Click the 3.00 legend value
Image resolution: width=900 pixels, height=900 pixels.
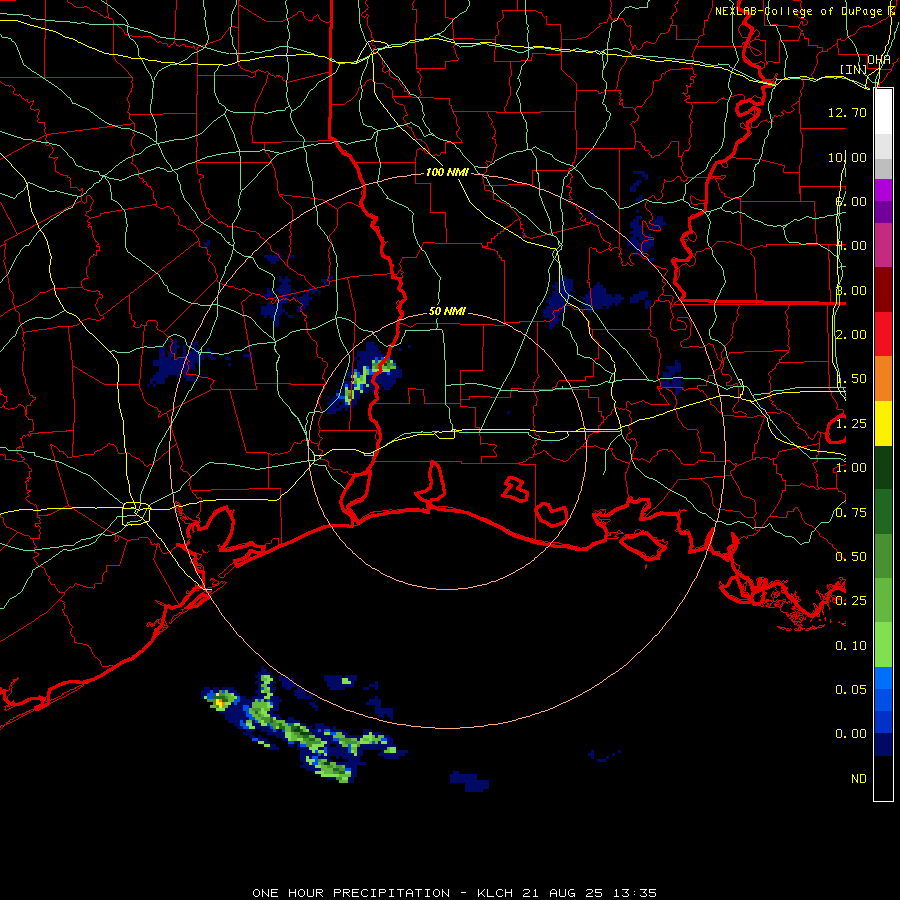[x=851, y=290]
